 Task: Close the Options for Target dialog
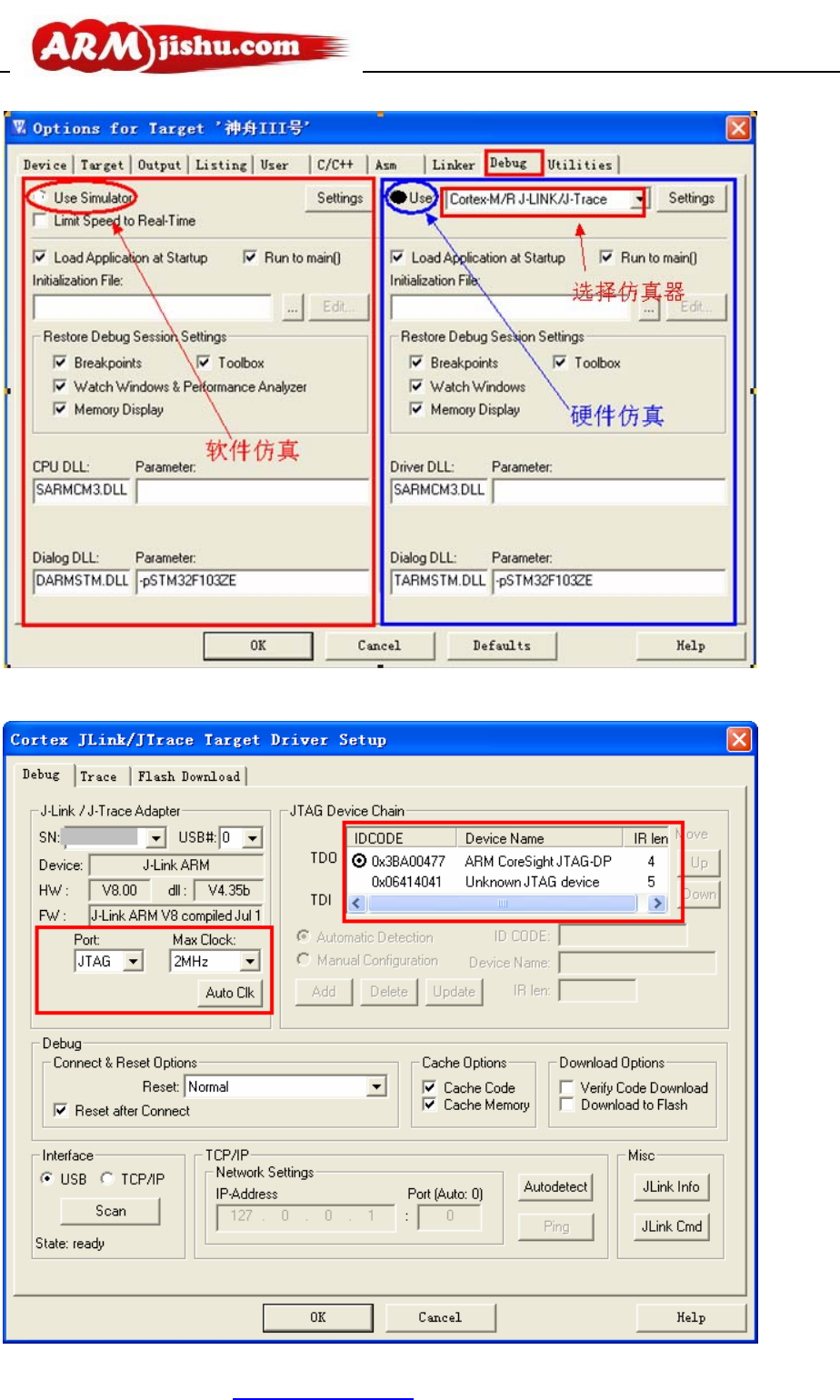(737, 128)
